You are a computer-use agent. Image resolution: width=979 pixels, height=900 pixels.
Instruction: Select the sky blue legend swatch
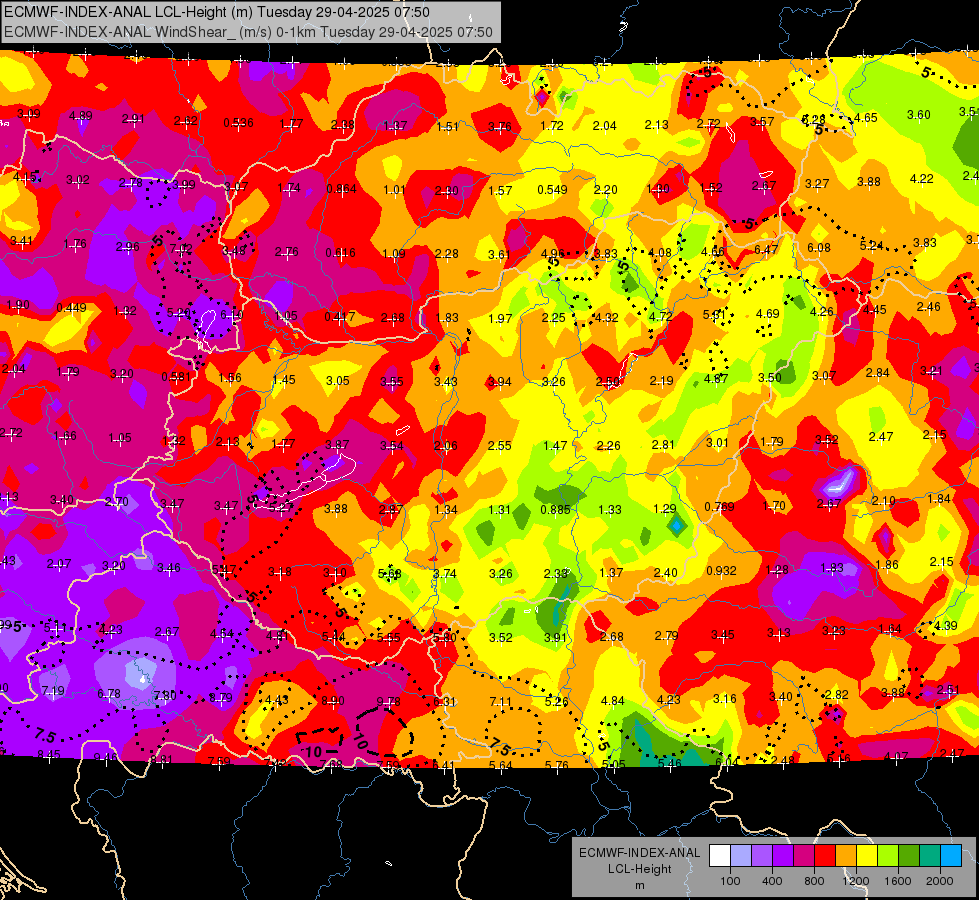pyautogui.click(x=950, y=856)
